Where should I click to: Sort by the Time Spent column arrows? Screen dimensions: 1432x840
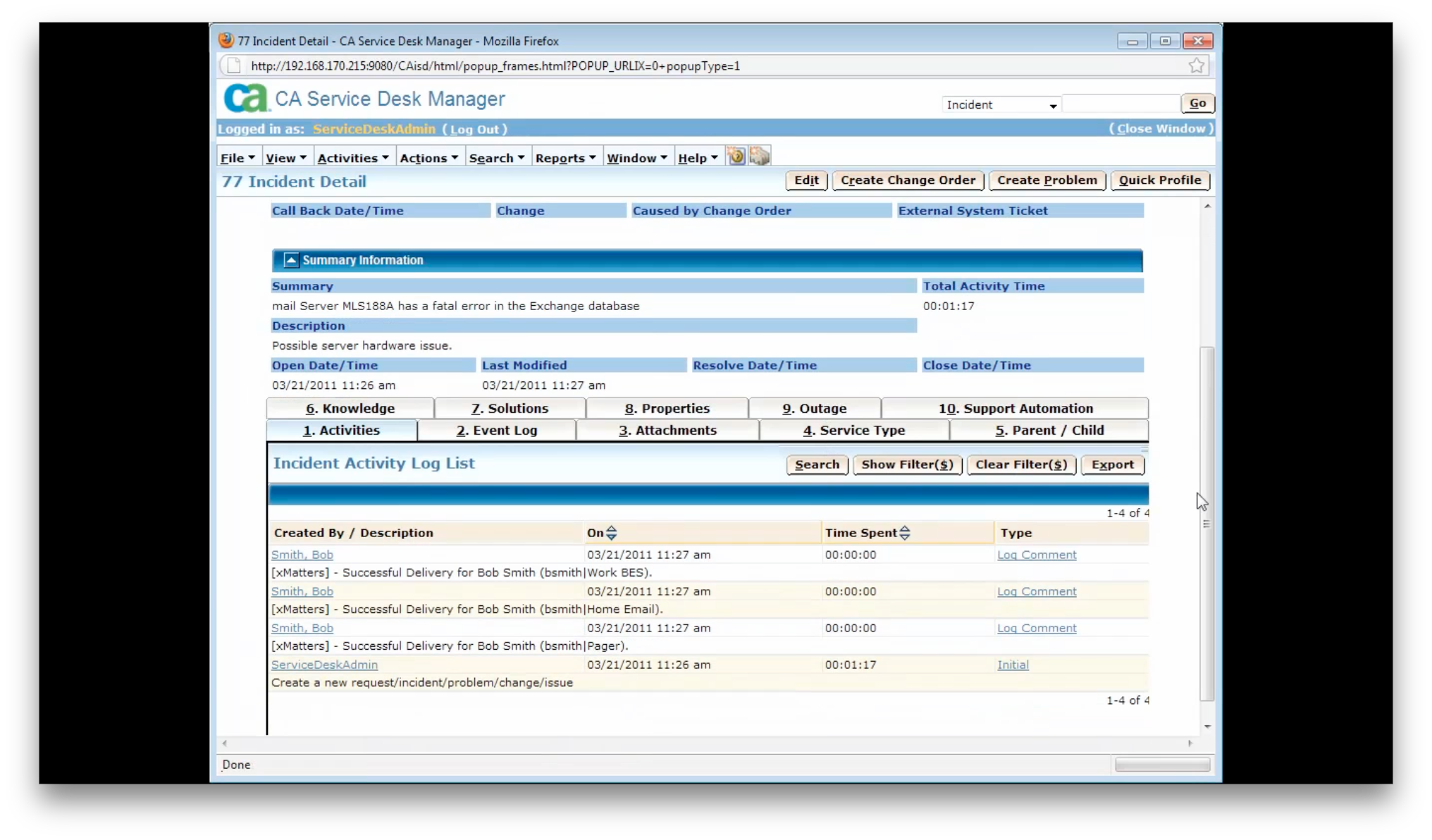coord(905,533)
